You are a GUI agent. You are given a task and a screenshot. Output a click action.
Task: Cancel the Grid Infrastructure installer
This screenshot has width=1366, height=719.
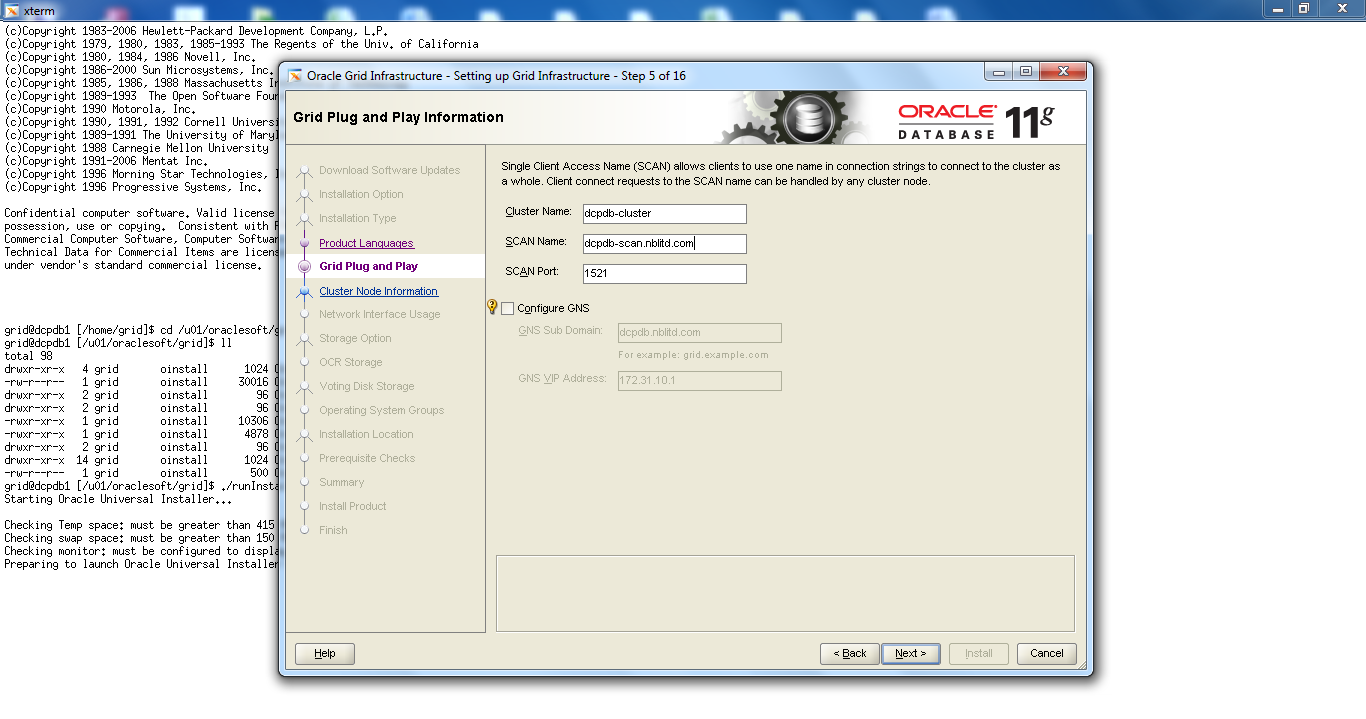1047,653
